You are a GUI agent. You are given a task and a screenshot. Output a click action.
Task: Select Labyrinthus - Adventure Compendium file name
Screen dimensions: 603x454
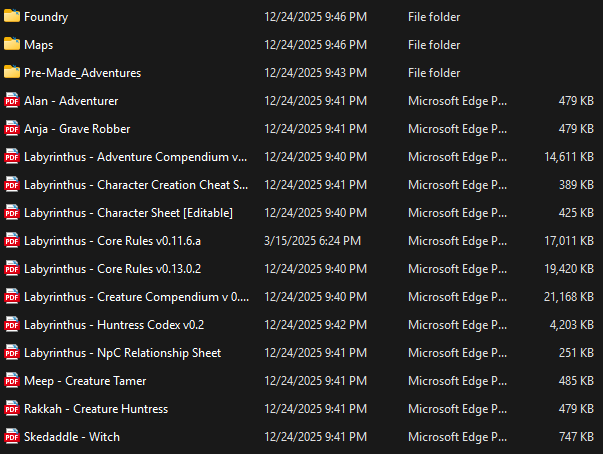point(135,157)
